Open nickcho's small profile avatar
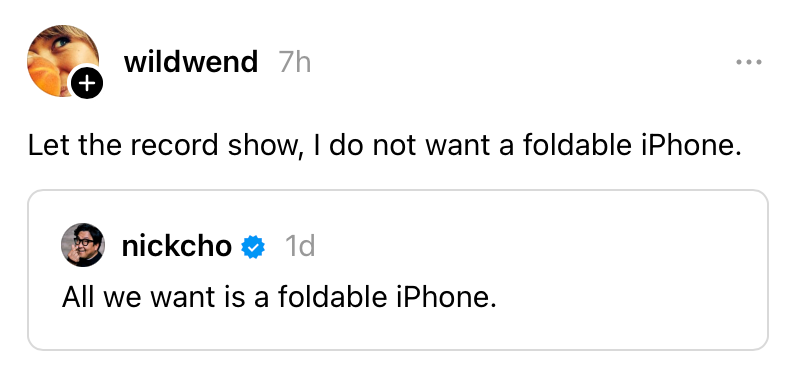The height and width of the screenshot is (372, 790). 83,245
